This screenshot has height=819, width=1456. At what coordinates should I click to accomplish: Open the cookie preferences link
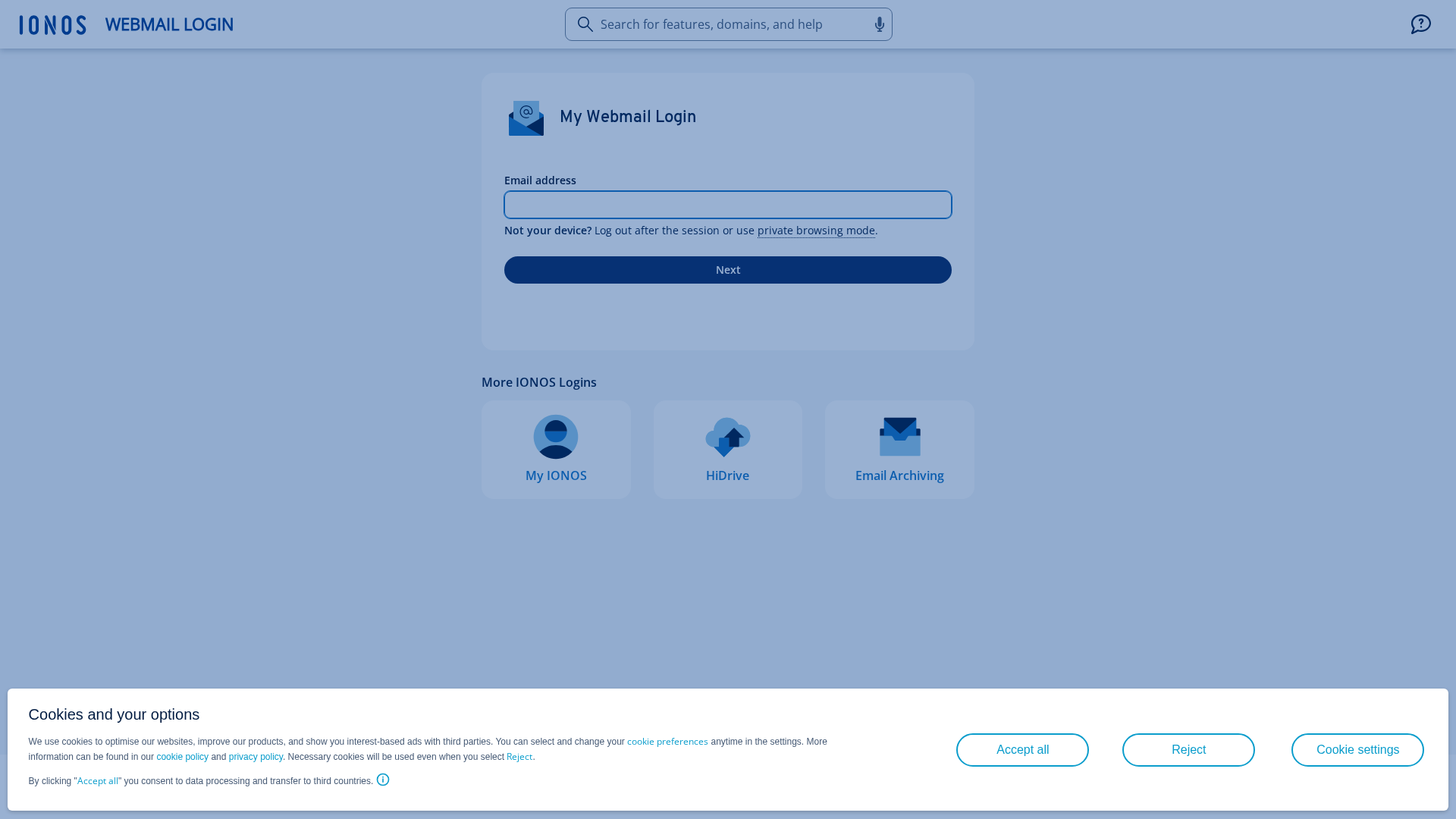tap(667, 742)
